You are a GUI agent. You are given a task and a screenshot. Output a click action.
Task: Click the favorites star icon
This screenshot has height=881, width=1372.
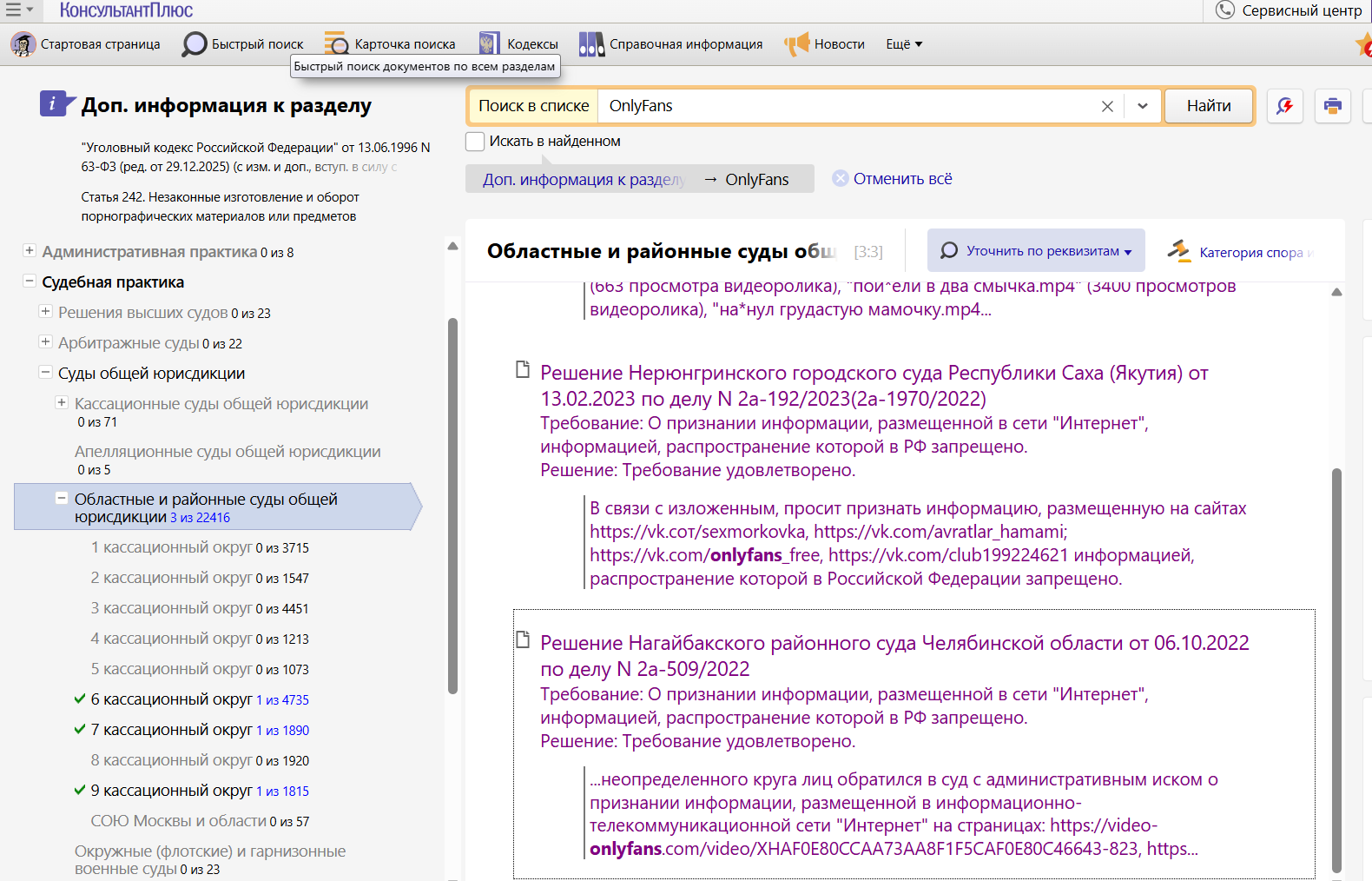(x=1364, y=44)
